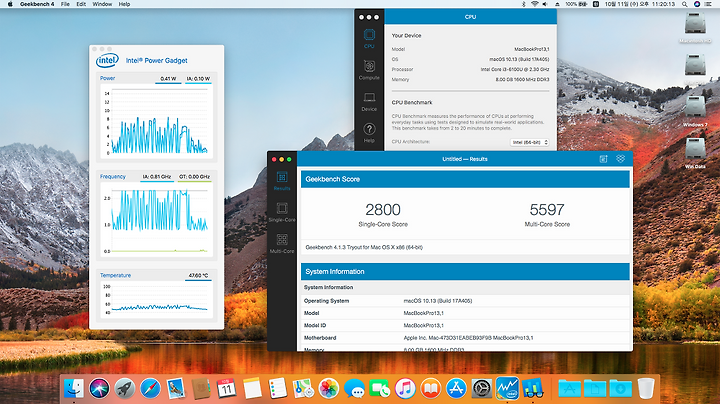Open App Store from the Dock

[x=456, y=389]
